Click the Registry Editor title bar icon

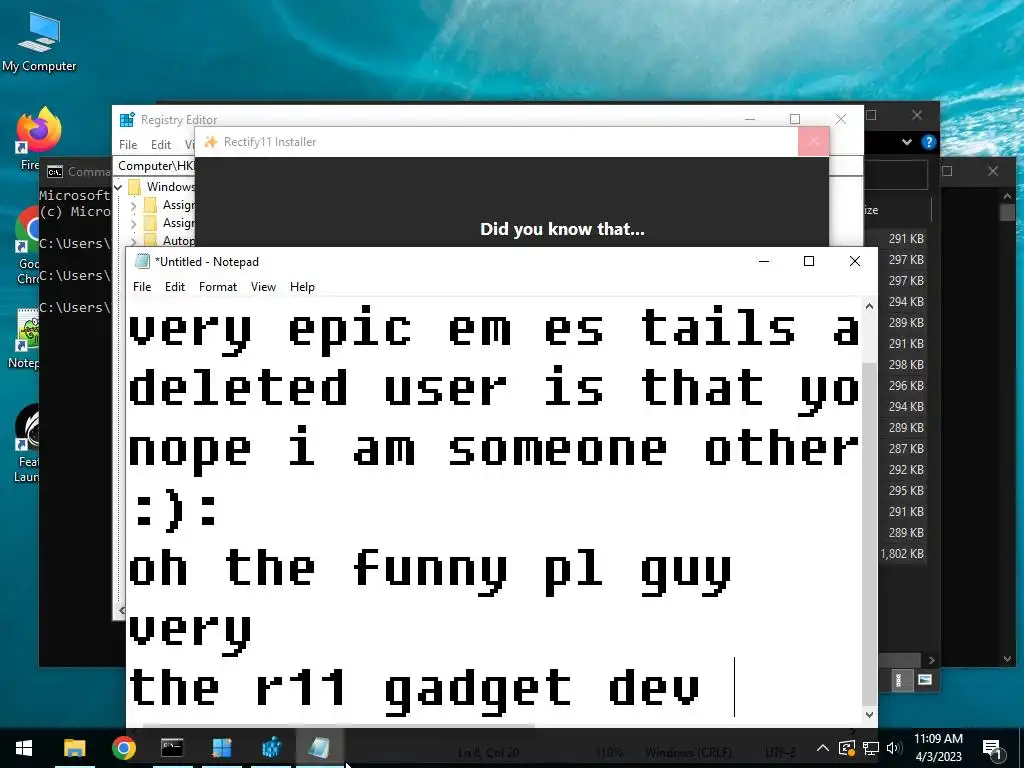click(127, 120)
